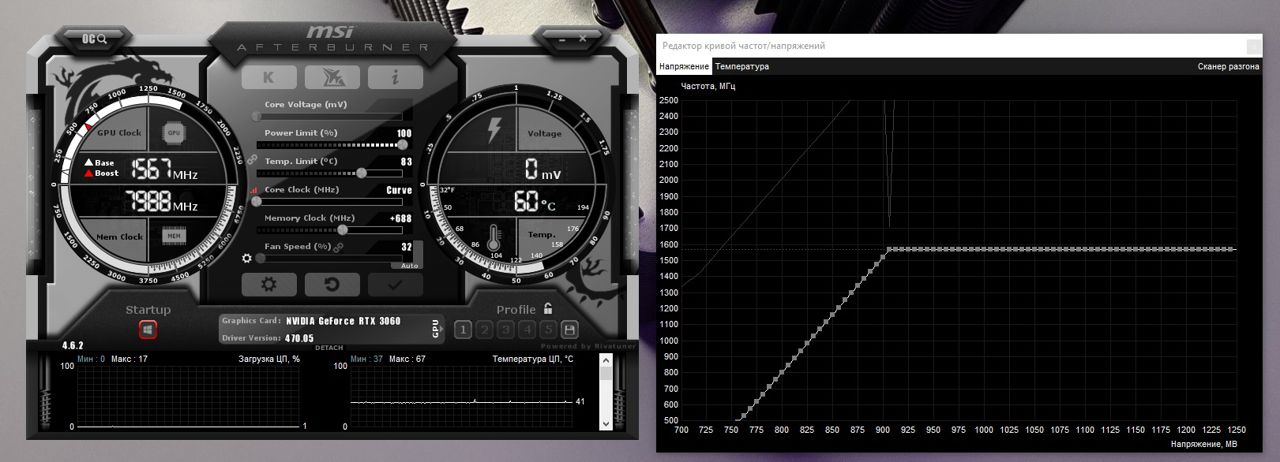This screenshot has width=1280, height=462.
Task: Click the GPU chip icon in gauge
Action: pyautogui.click(x=173, y=132)
